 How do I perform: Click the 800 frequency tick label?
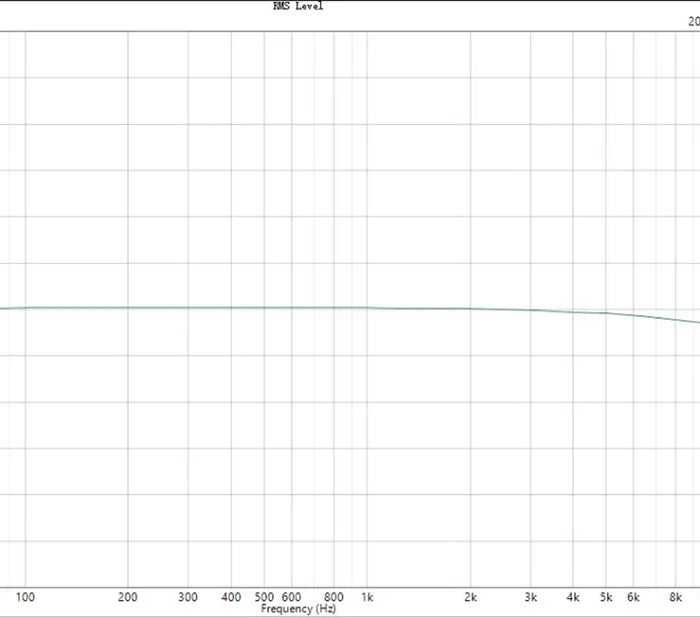[x=334, y=597]
